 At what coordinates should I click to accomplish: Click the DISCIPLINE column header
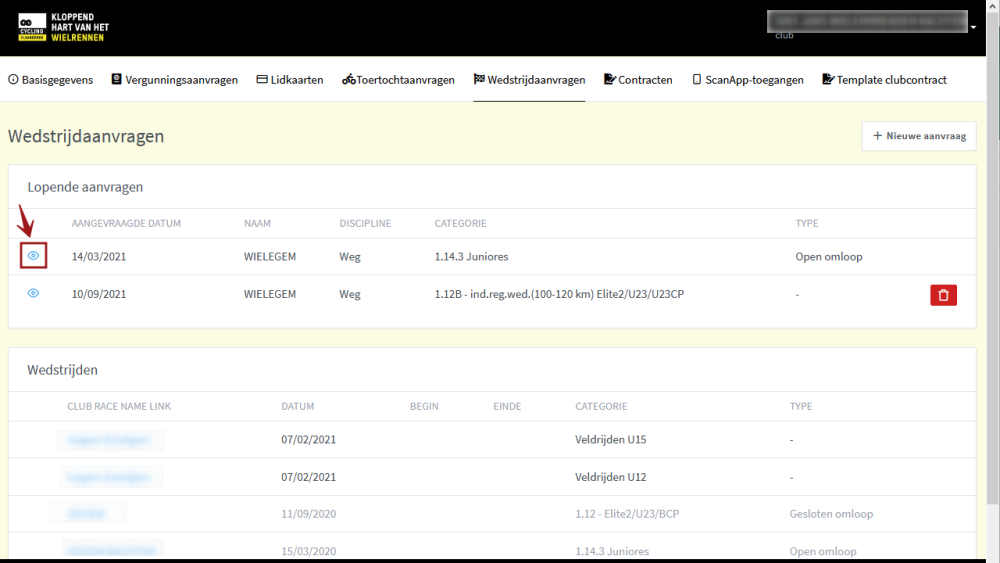(365, 223)
